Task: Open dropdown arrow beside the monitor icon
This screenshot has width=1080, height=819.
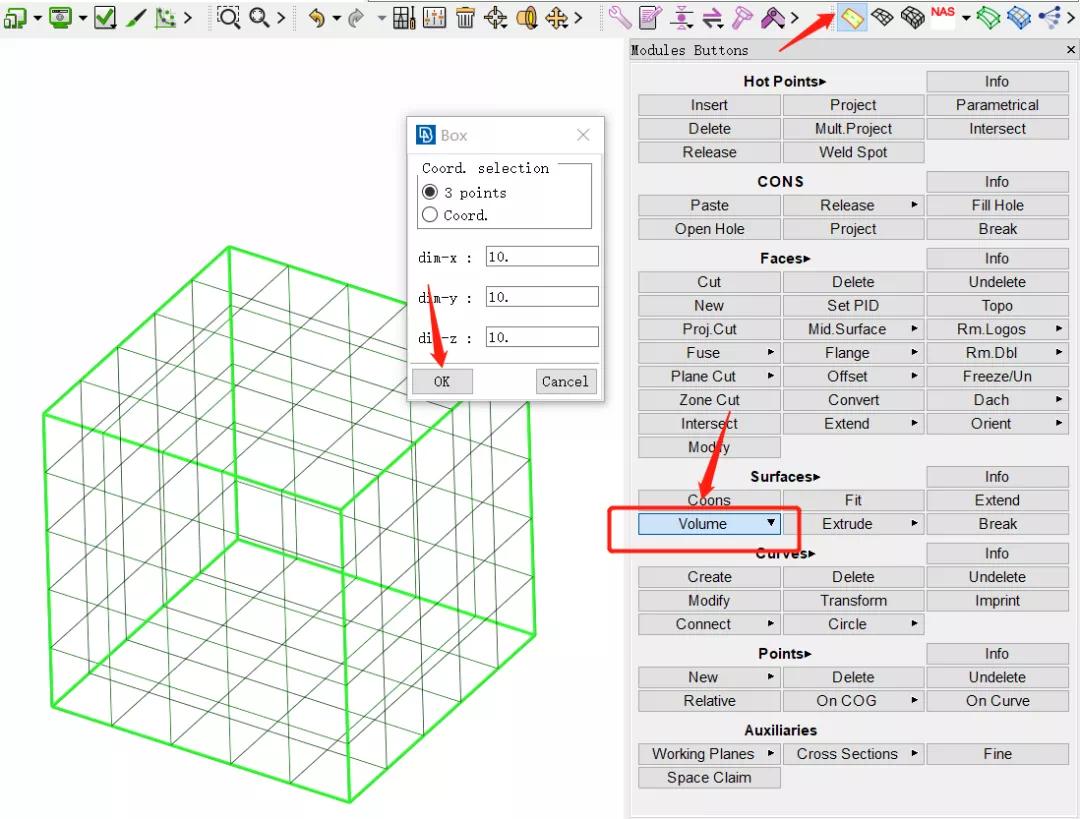Action: click(x=83, y=17)
